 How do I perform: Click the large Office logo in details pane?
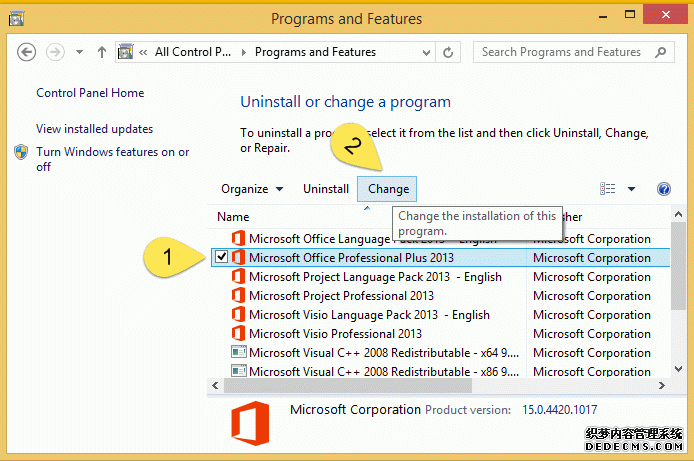tap(250, 423)
